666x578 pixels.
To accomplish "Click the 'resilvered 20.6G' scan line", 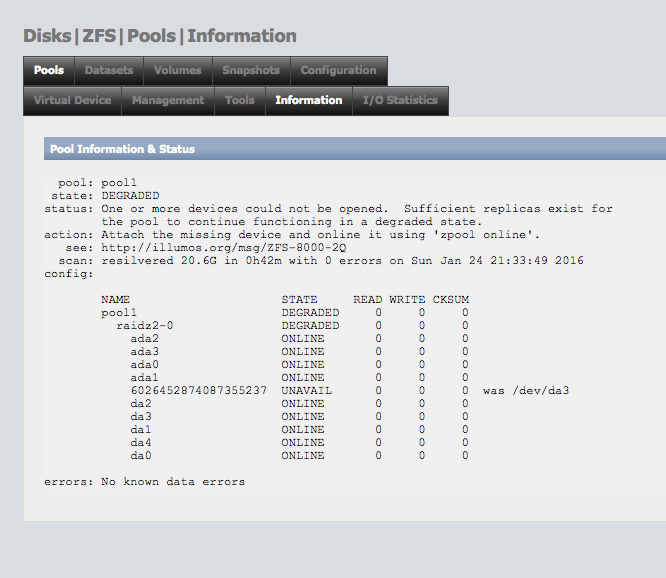I will coord(342,260).
